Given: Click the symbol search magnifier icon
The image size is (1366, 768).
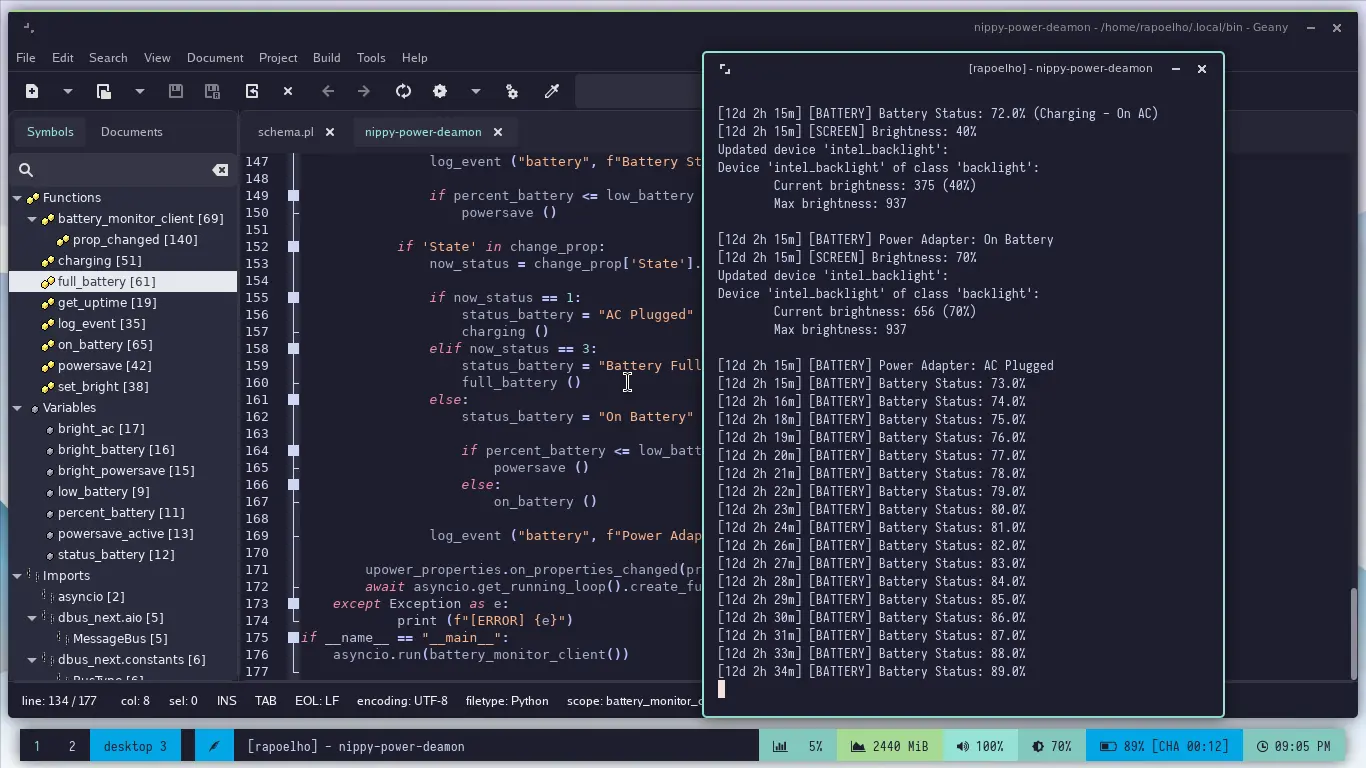Looking at the screenshot, I should 27,170.
